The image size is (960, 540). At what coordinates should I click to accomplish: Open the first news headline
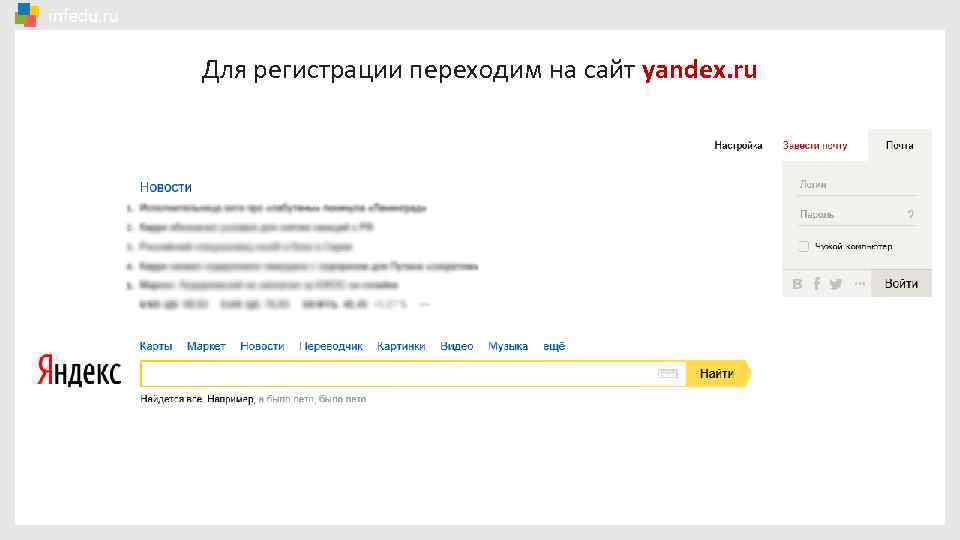283,208
